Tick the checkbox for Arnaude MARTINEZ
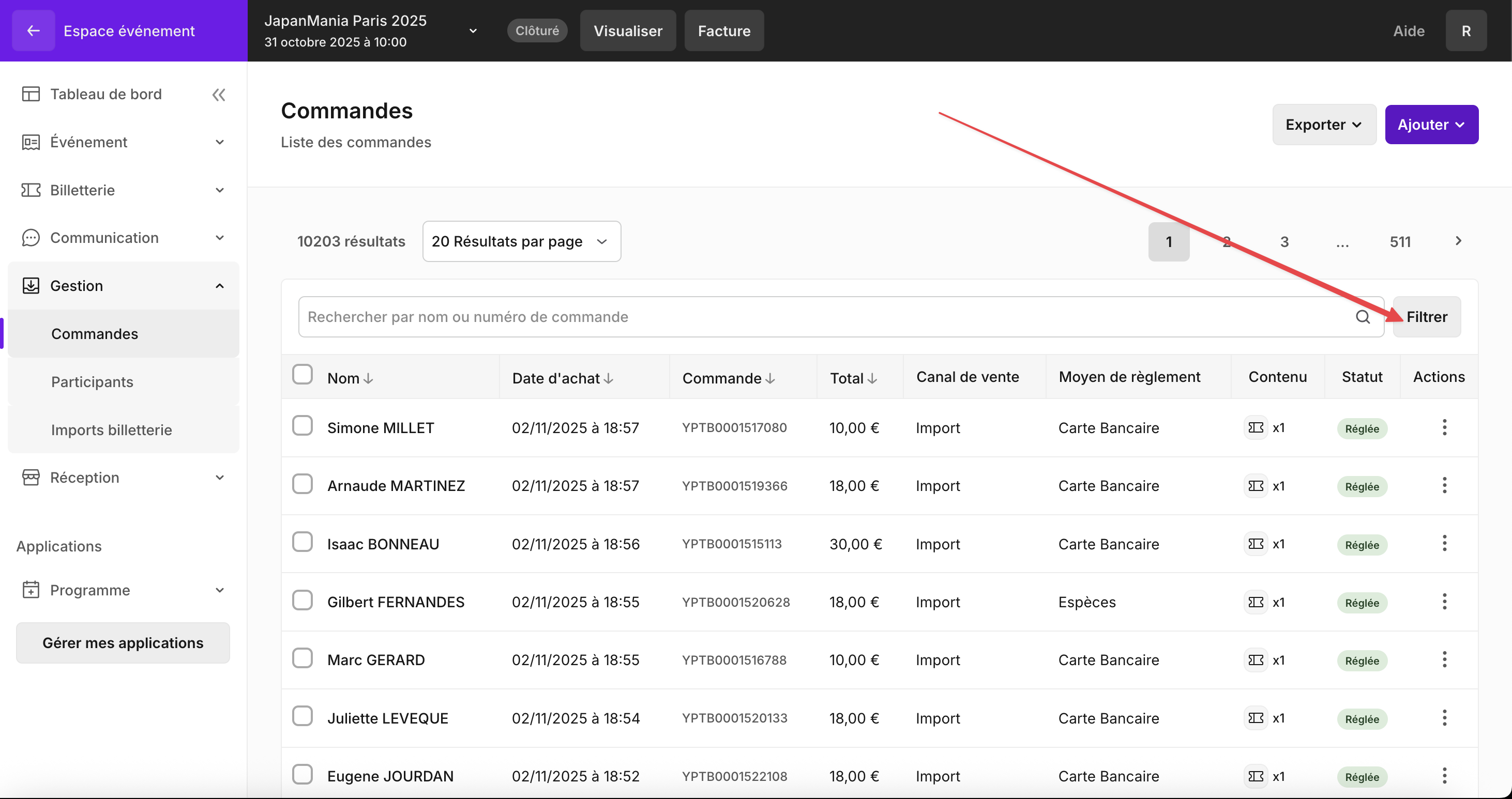 (x=303, y=485)
